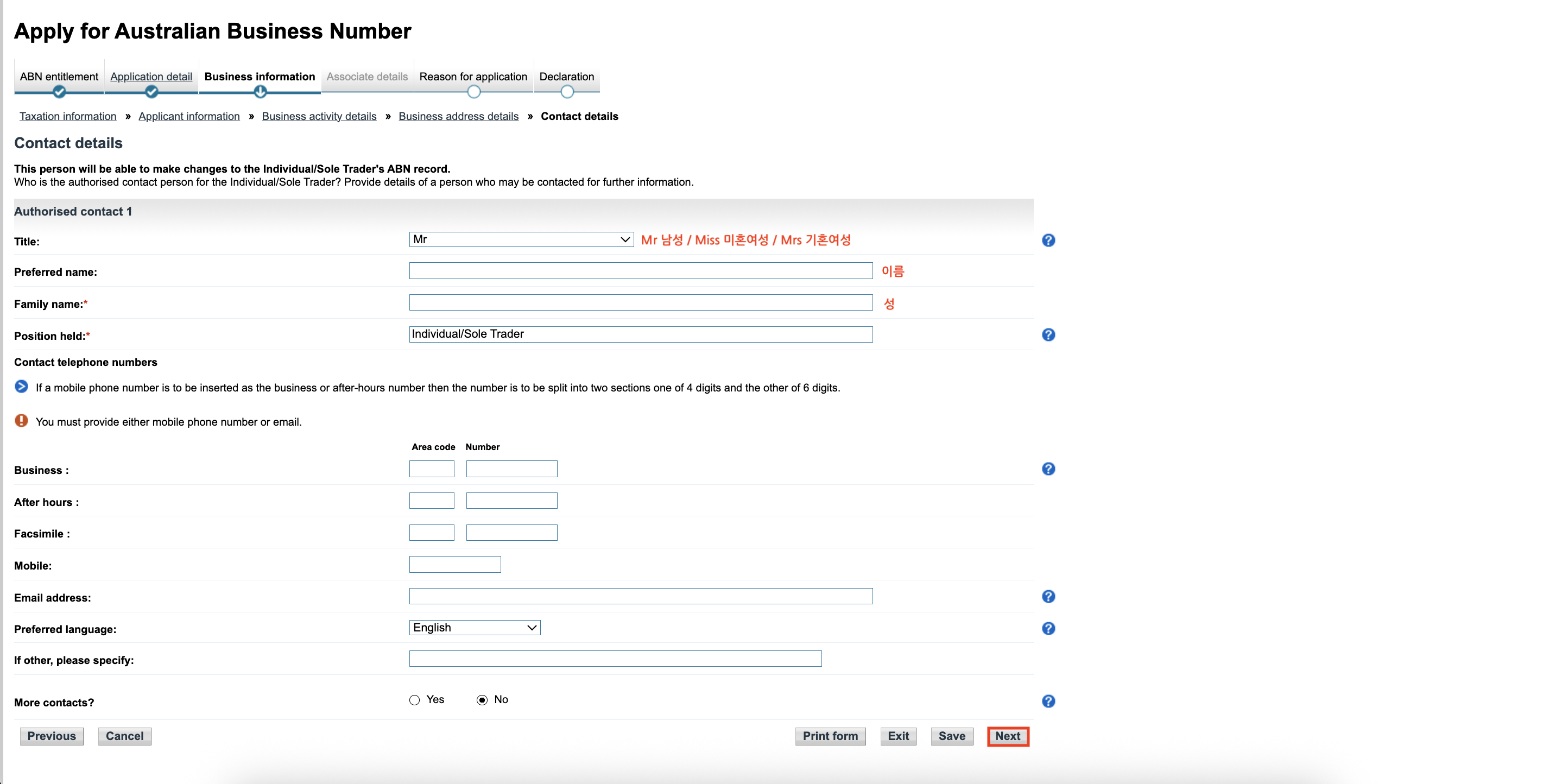Click help icon next to Title field
The height and width of the screenshot is (784, 1555).
[x=1048, y=240]
